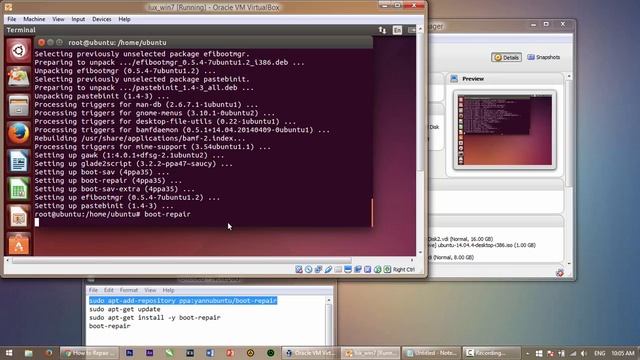The height and width of the screenshot is (360, 640).
Task: Open PowerPoint icon on Windows taskbar
Action: click(230, 353)
